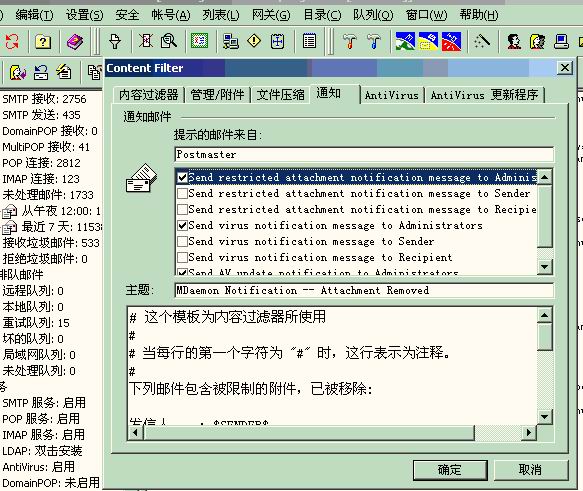Uncheck restricted attachment notification to Administrators
Viewport: 583px width, 491px height.
click(x=182, y=177)
